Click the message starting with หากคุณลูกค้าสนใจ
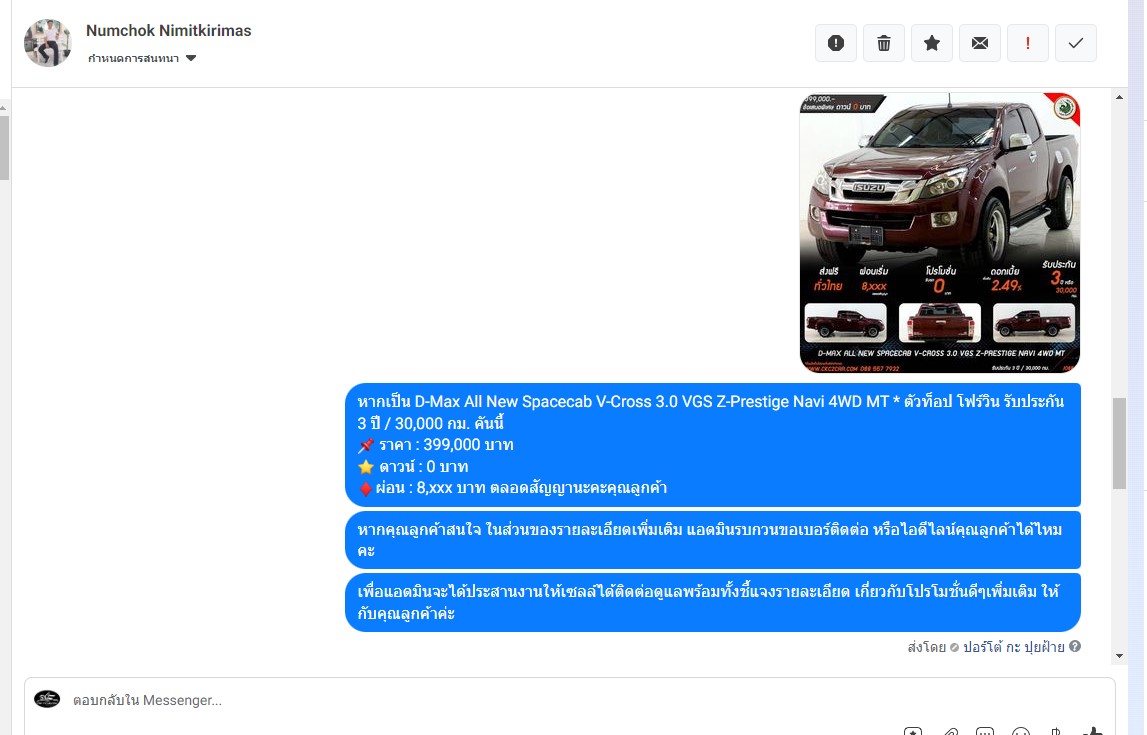The height and width of the screenshot is (735, 1147). (x=712, y=540)
